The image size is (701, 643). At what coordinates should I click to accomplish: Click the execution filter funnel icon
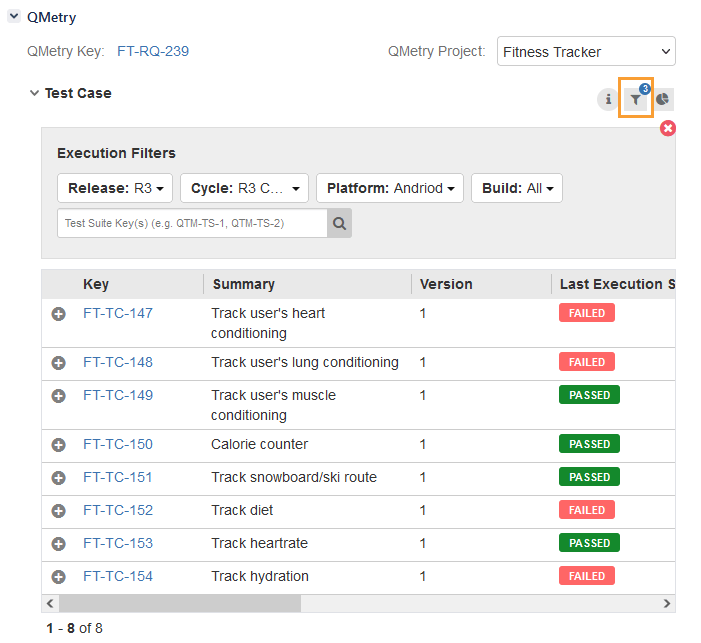(x=635, y=99)
